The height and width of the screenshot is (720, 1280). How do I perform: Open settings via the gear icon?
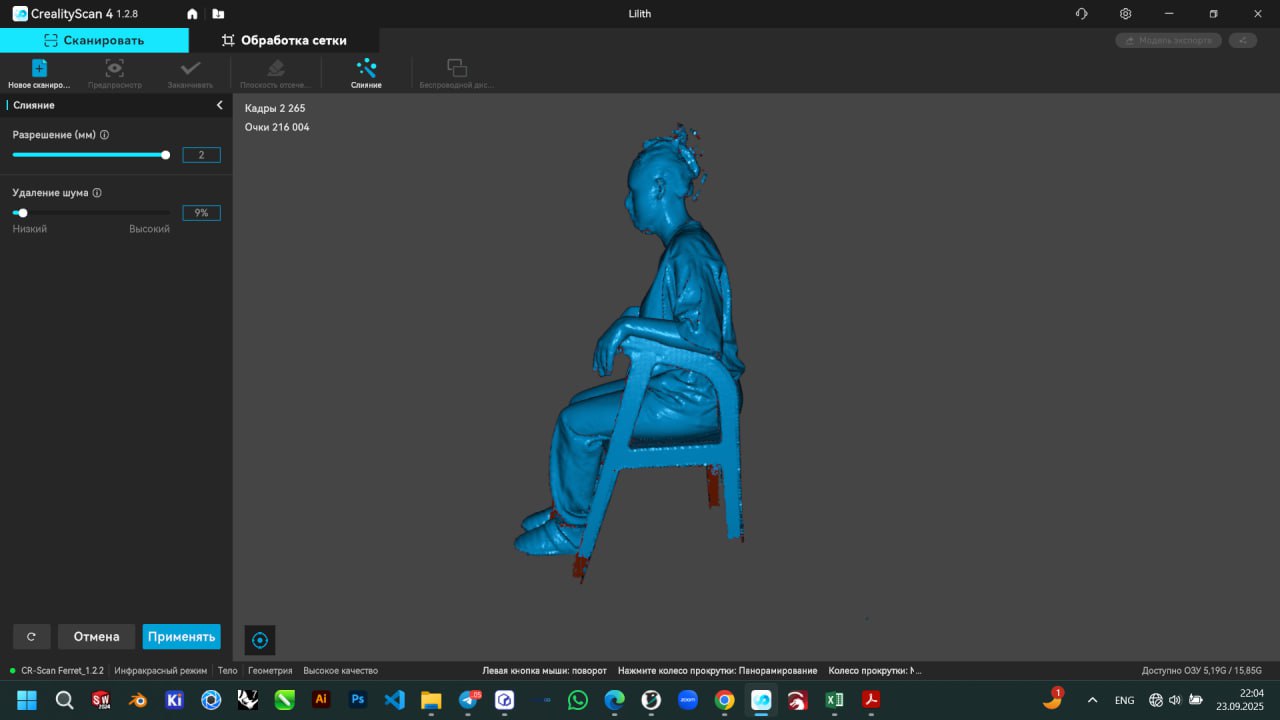(1125, 14)
